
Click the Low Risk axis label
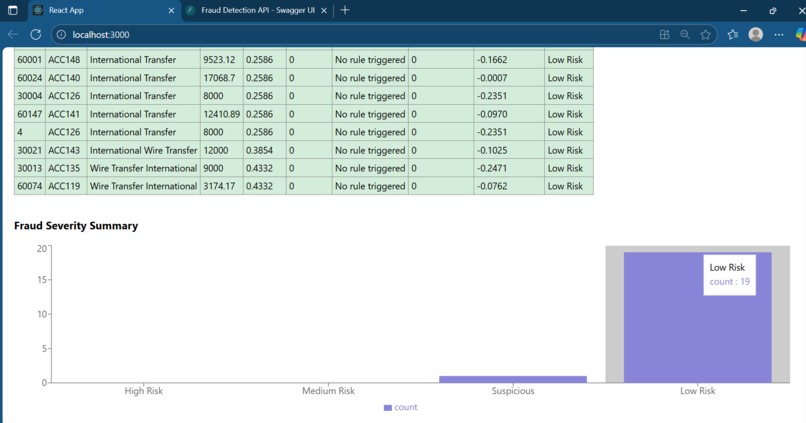(x=698, y=391)
